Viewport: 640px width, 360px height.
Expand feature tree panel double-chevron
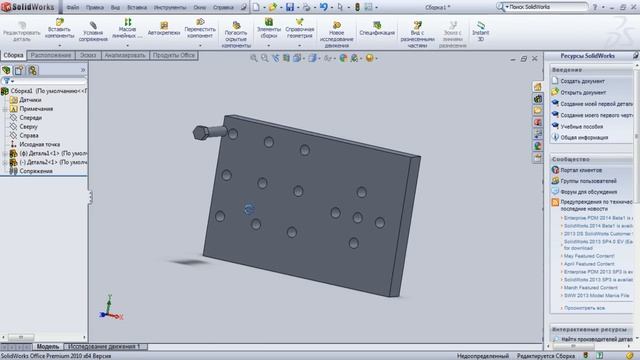[83, 70]
